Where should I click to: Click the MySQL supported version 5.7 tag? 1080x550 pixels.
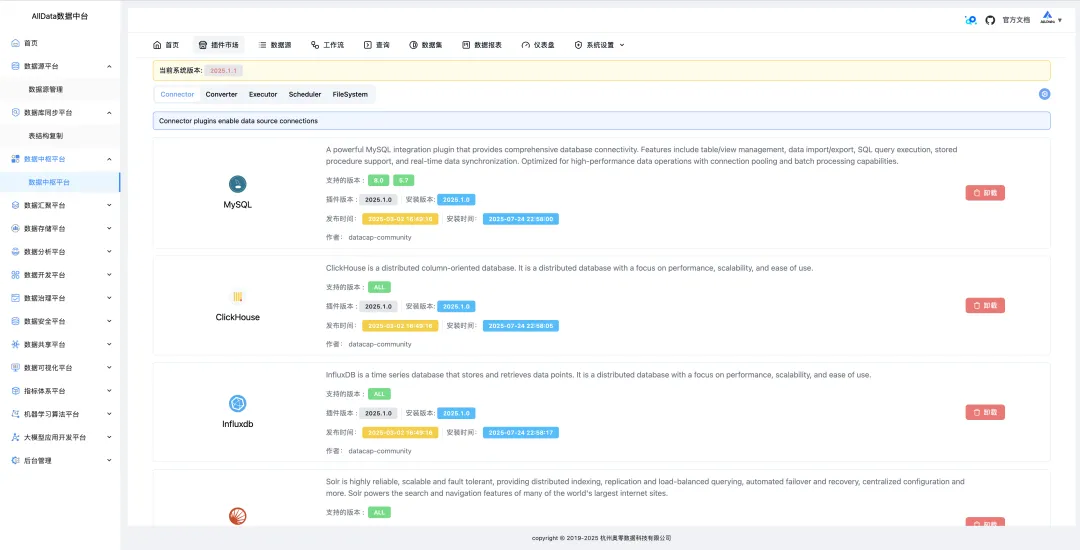point(404,180)
